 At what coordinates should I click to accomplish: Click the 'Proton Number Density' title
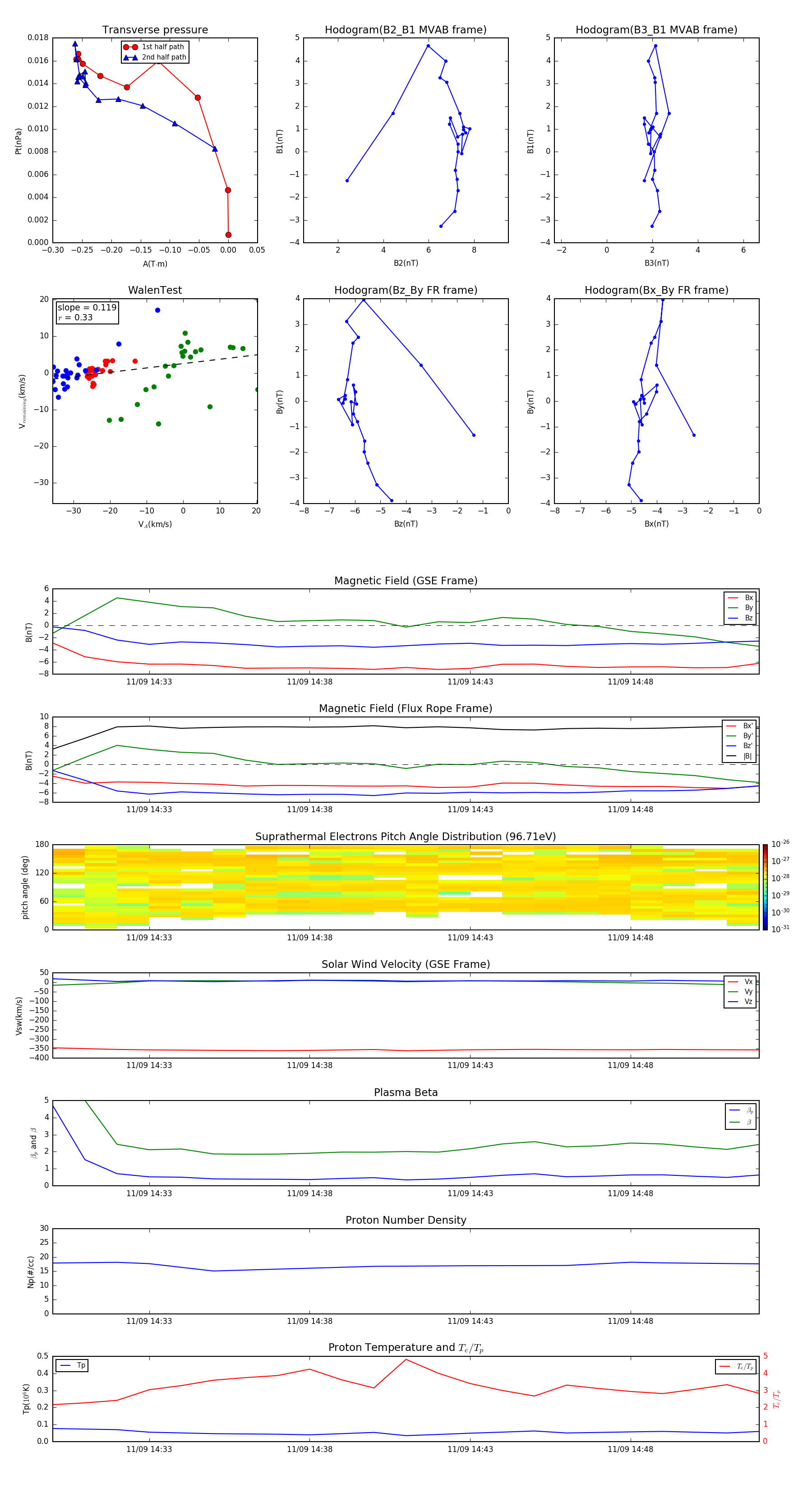pos(406,1220)
